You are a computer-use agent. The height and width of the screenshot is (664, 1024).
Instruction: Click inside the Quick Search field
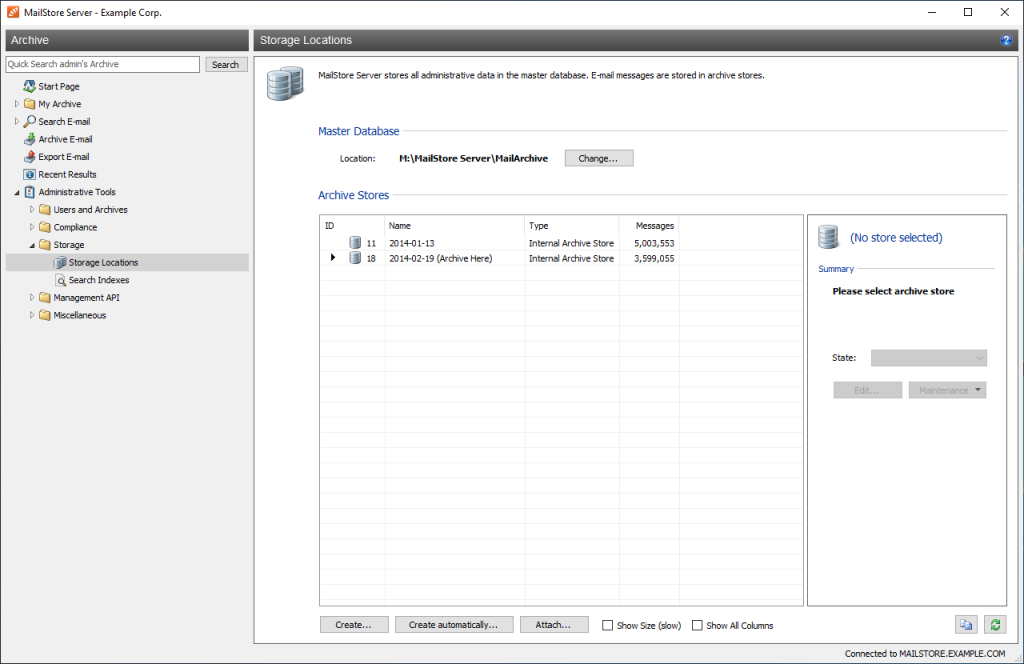(102, 63)
